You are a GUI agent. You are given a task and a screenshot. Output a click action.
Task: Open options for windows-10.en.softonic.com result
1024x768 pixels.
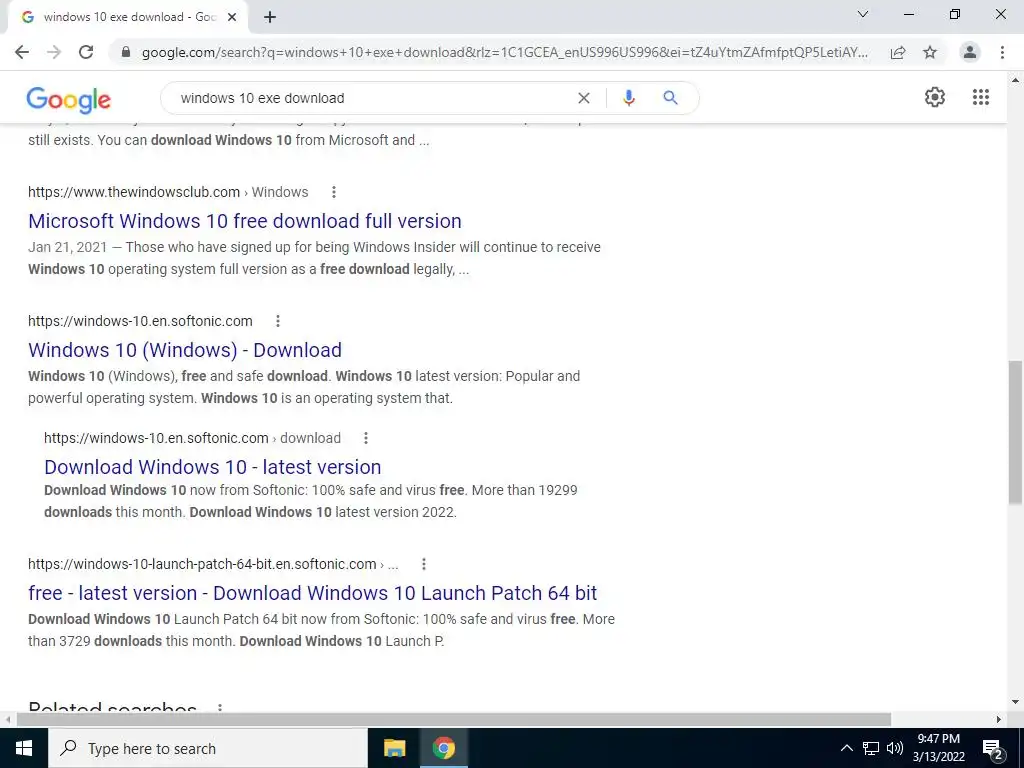click(x=278, y=321)
